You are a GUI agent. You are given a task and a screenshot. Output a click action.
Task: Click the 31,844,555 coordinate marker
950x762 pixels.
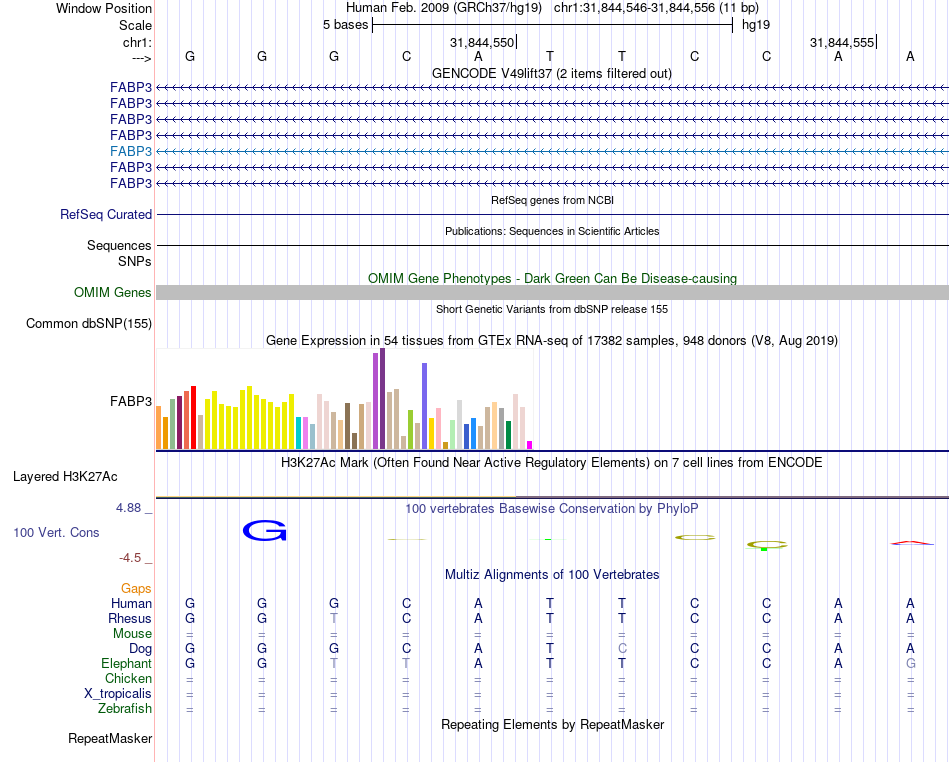pyautogui.click(x=842, y=42)
